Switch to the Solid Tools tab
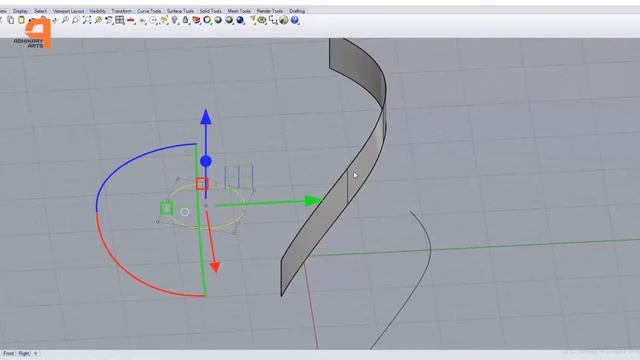 pos(210,11)
